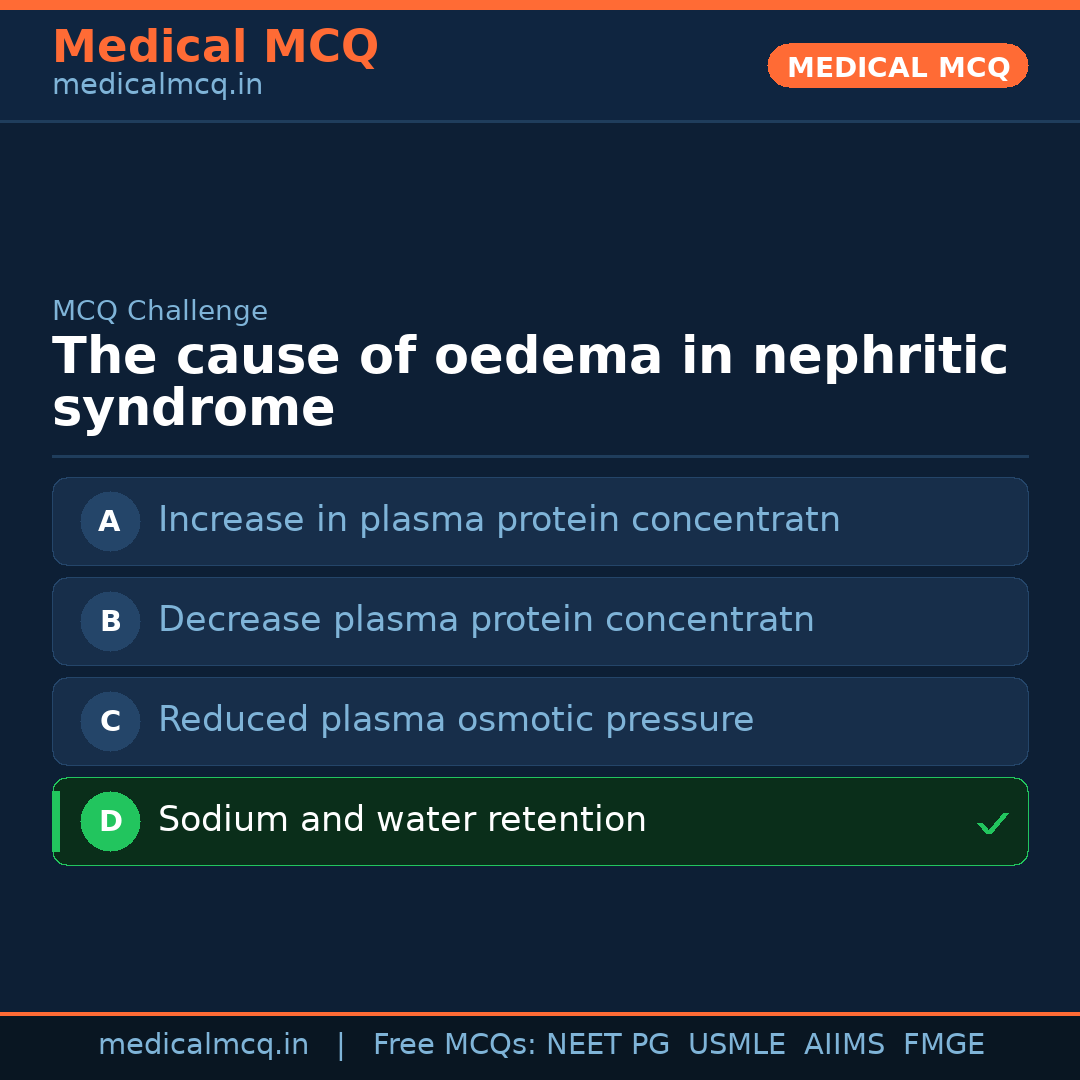
Task: Click 'USMLE' in the footer
Action: 736,1045
